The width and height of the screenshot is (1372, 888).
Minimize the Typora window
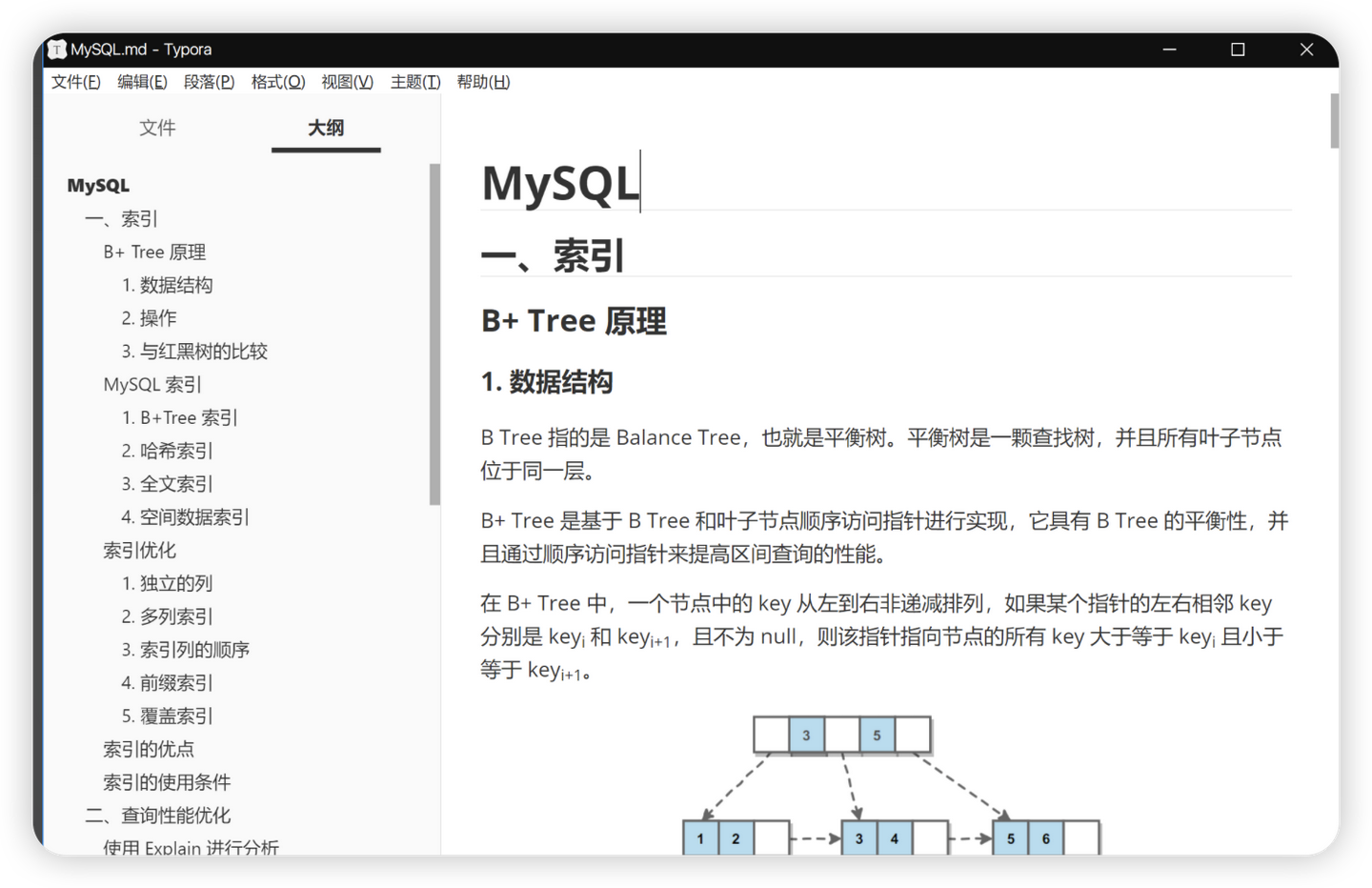click(1169, 50)
